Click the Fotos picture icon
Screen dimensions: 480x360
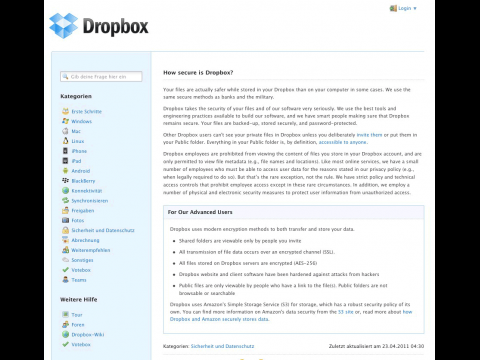coord(66,220)
